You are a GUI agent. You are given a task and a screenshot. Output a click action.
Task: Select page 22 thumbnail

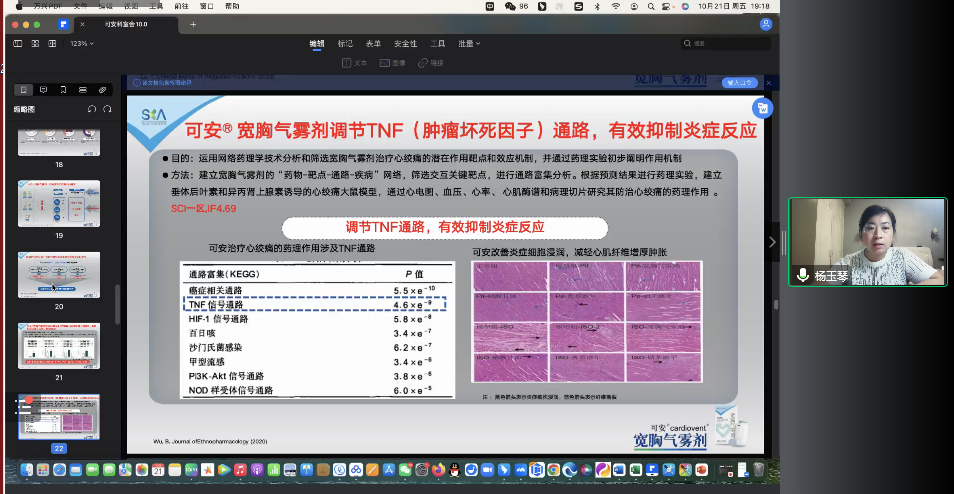tap(59, 417)
